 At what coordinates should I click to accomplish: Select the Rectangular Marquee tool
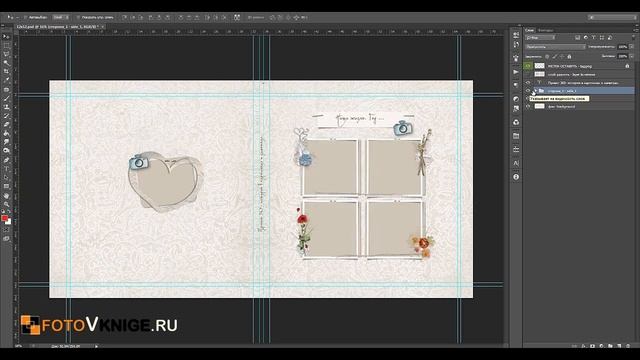(6, 45)
